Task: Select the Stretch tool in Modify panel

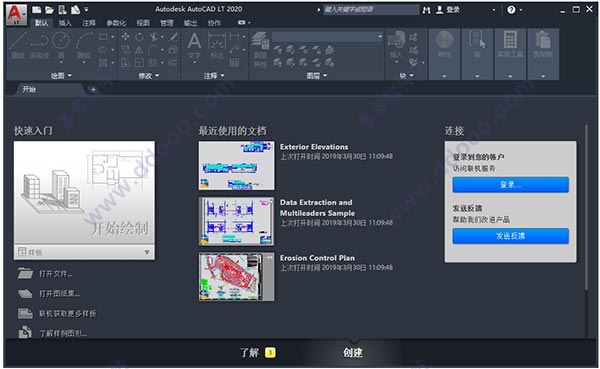Action: point(125,62)
